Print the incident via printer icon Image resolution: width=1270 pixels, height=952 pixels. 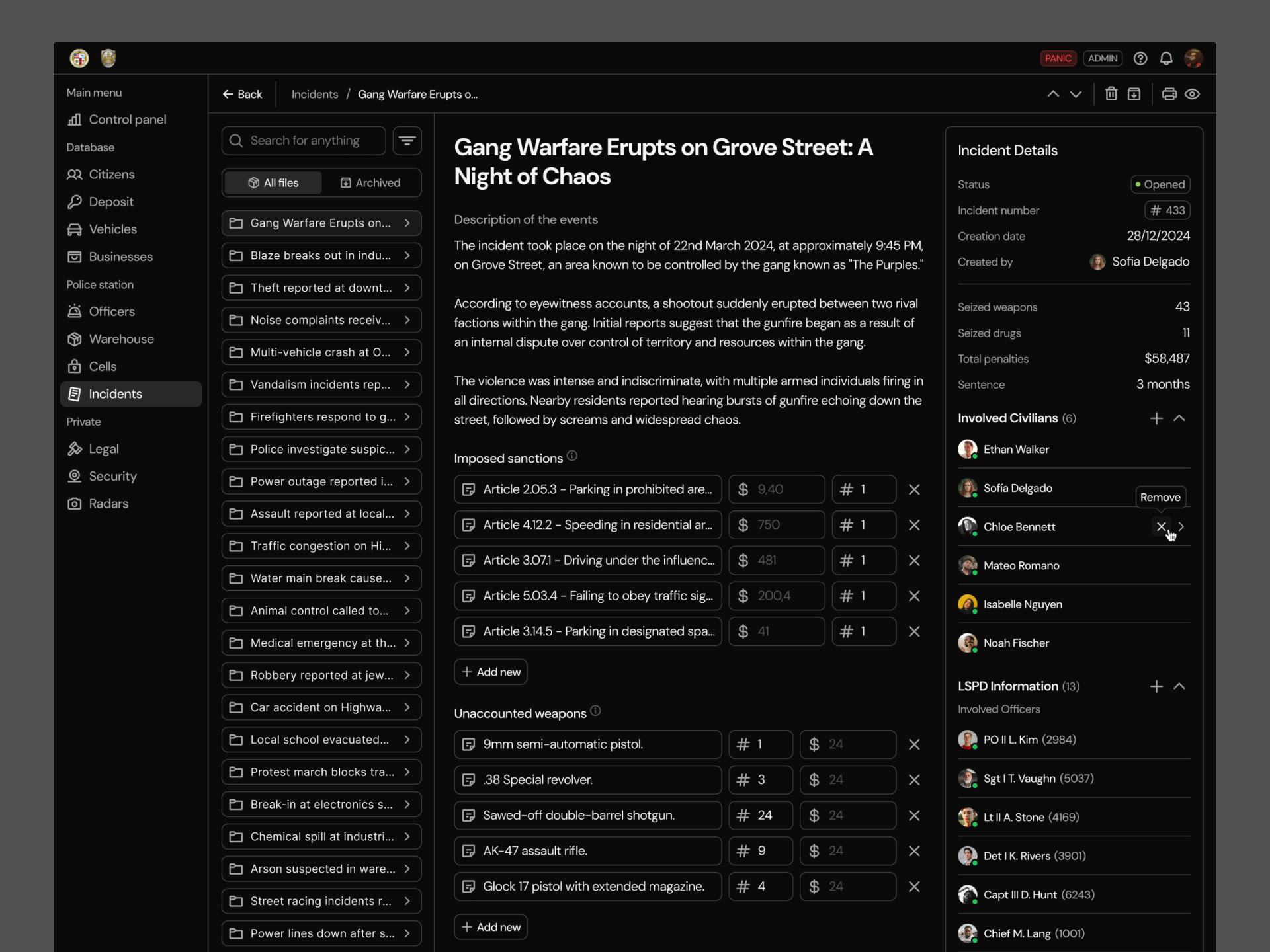pyautogui.click(x=1169, y=94)
